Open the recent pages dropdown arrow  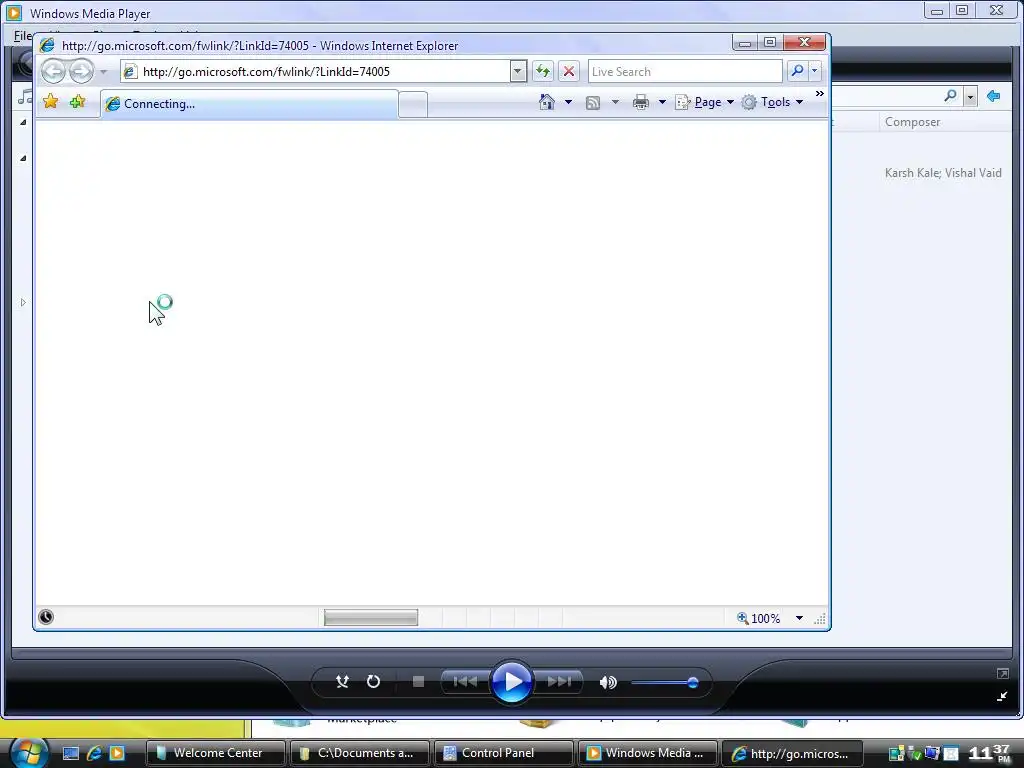tap(103, 72)
